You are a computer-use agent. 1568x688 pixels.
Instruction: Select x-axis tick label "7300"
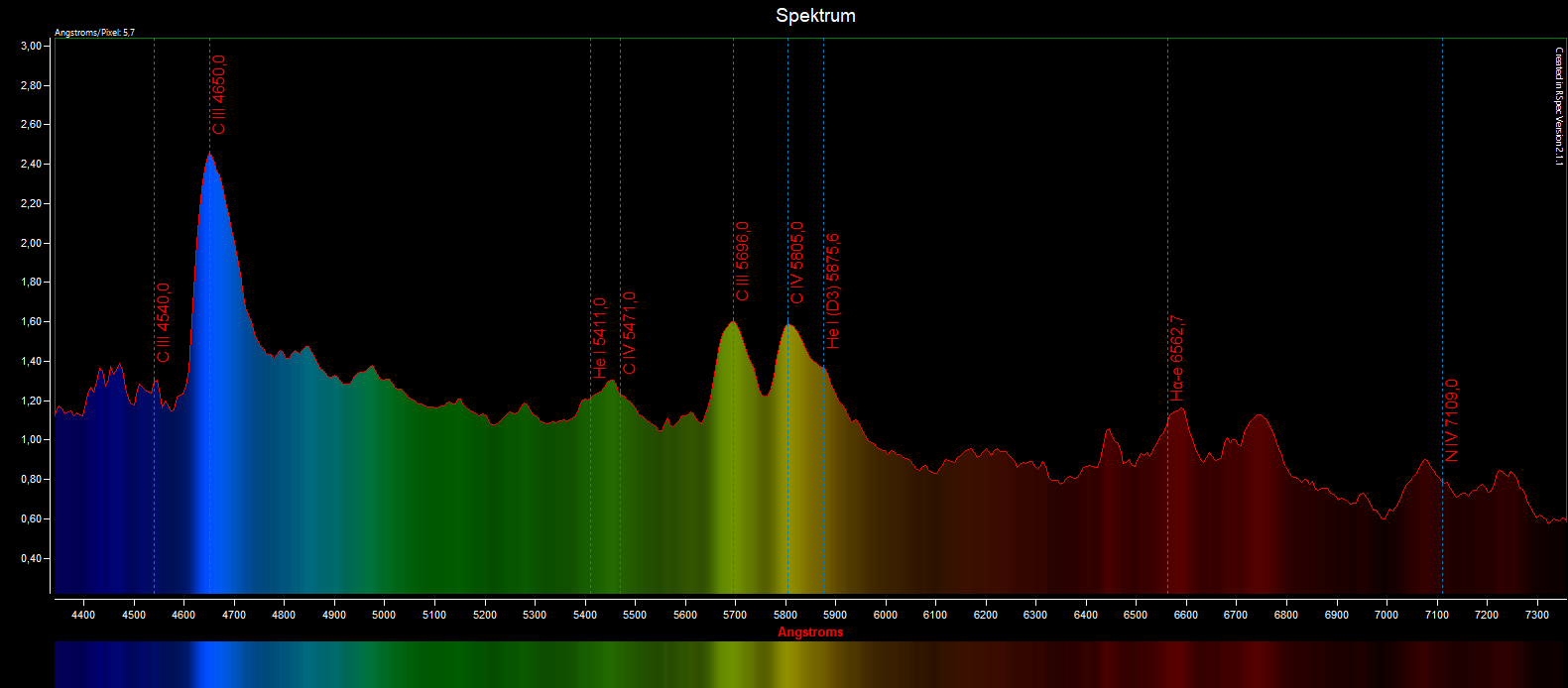coord(1537,615)
